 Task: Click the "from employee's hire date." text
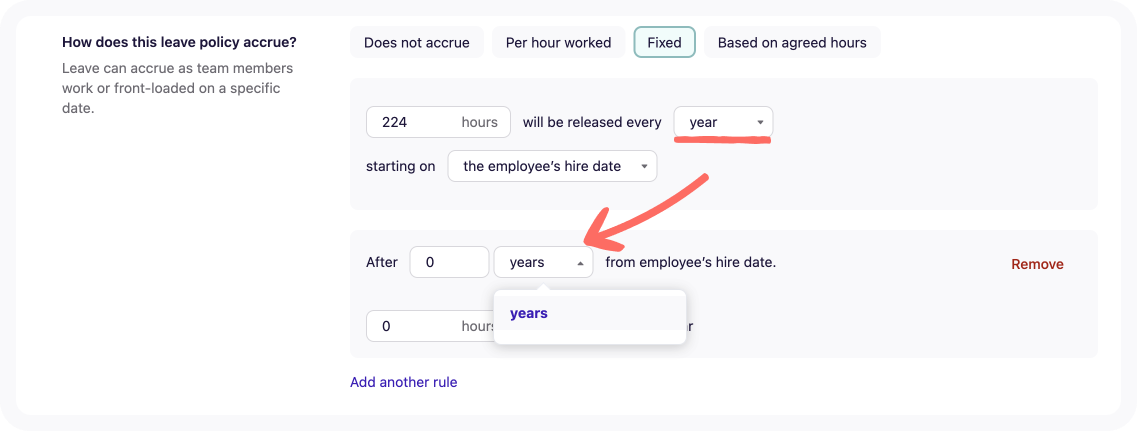690,262
